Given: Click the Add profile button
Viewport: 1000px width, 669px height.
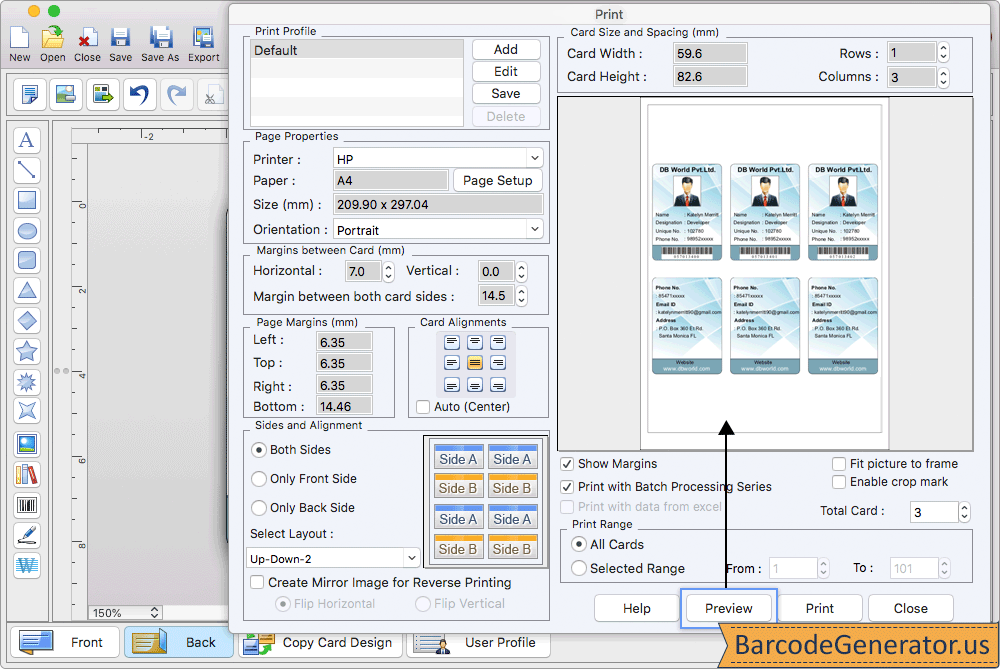Looking at the screenshot, I should [x=506, y=49].
